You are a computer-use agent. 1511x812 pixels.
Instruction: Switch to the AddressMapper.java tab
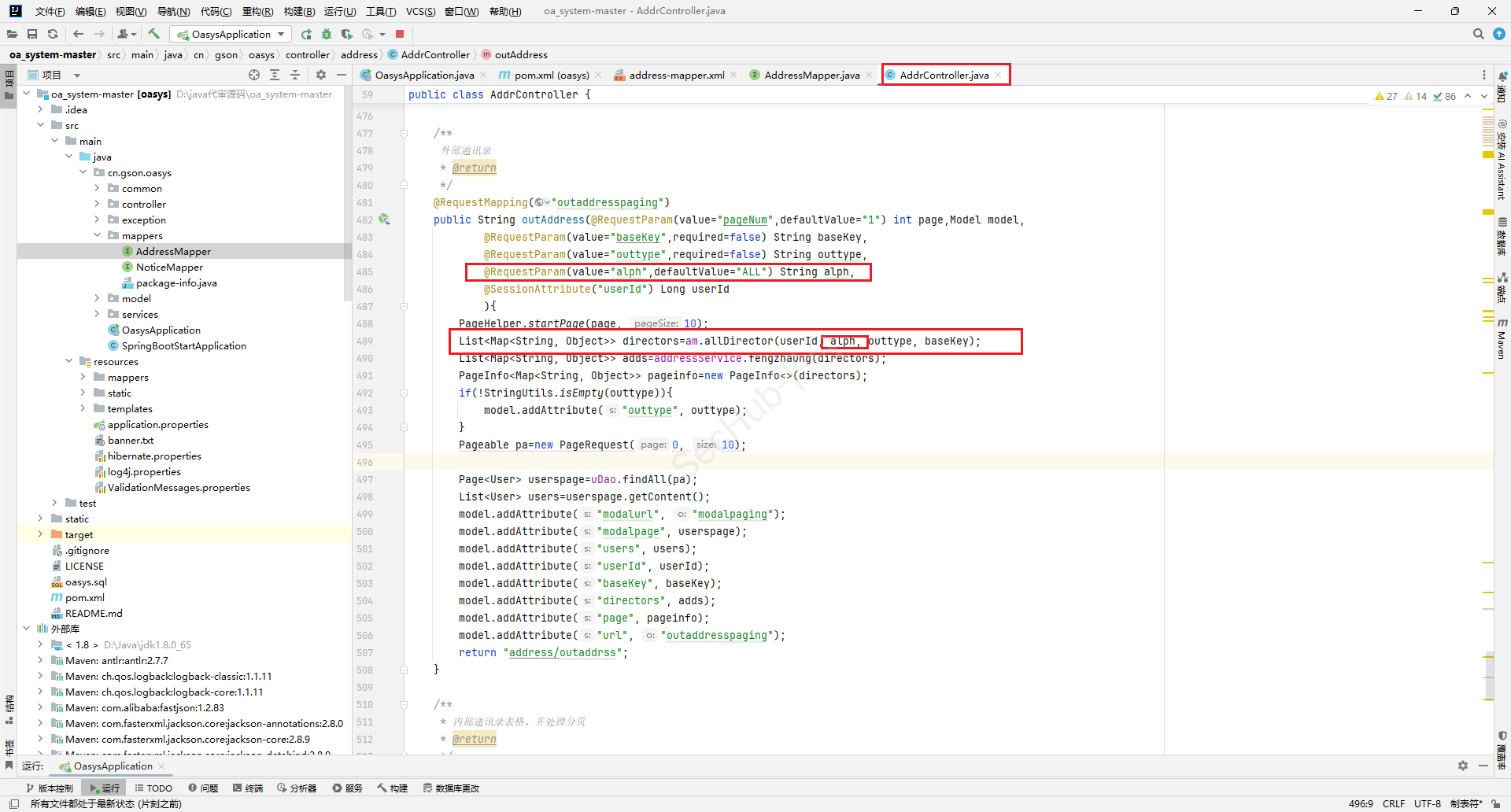tap(811, 75)
